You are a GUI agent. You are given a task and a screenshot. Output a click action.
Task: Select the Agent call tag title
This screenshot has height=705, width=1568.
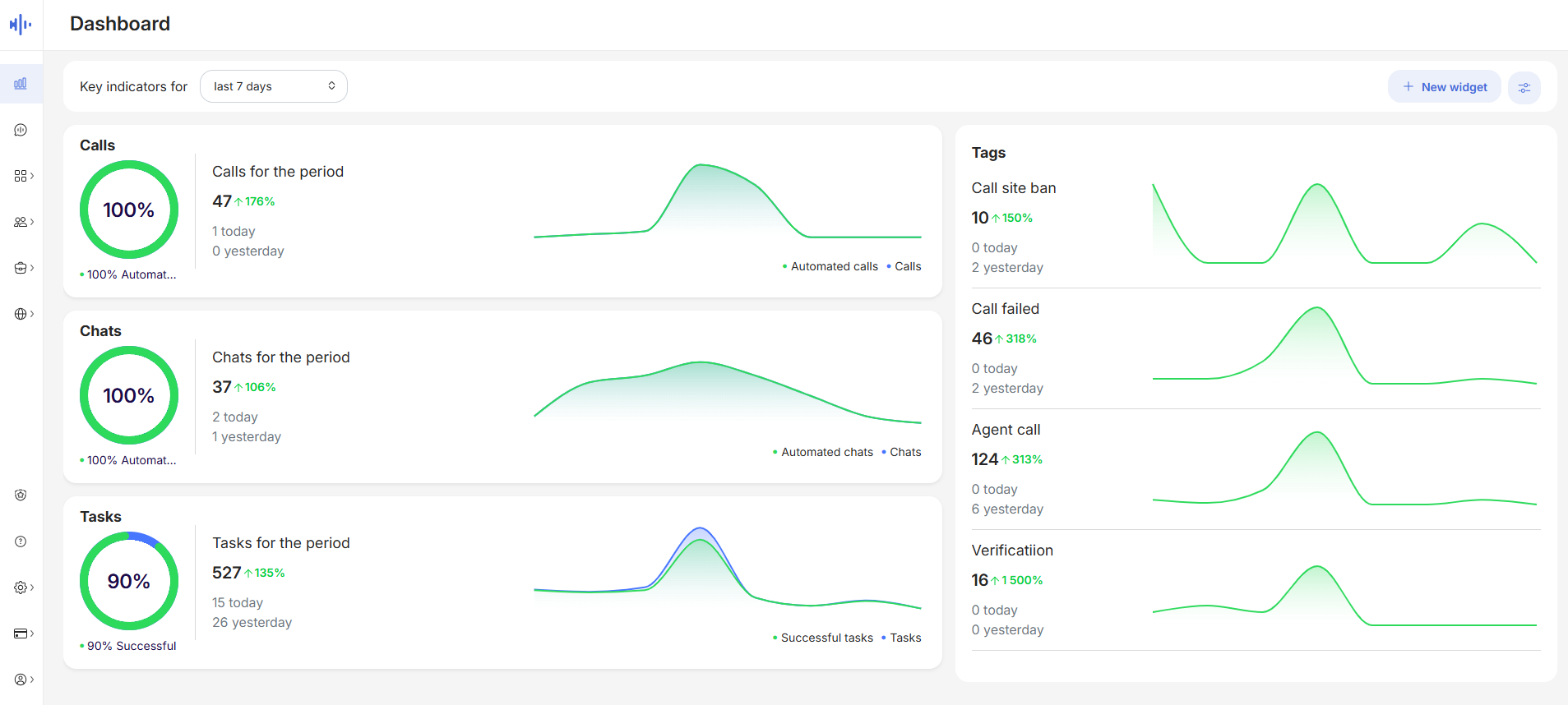(x=1006, y=430)
